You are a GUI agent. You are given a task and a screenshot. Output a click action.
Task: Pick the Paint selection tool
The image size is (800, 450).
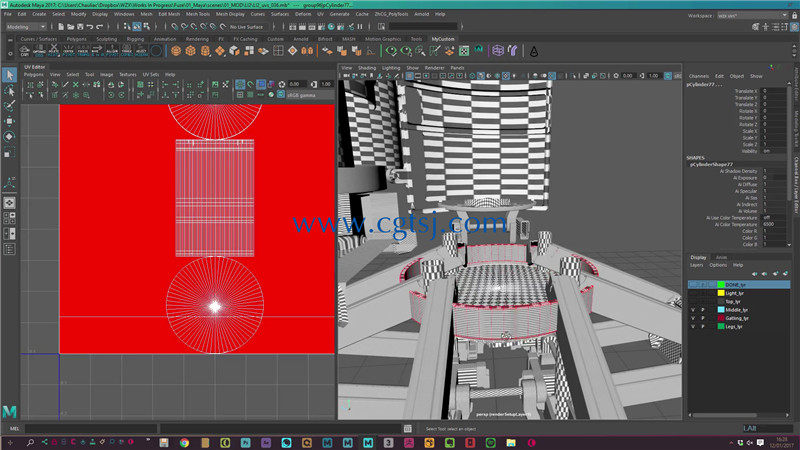(x=9, y=106)
